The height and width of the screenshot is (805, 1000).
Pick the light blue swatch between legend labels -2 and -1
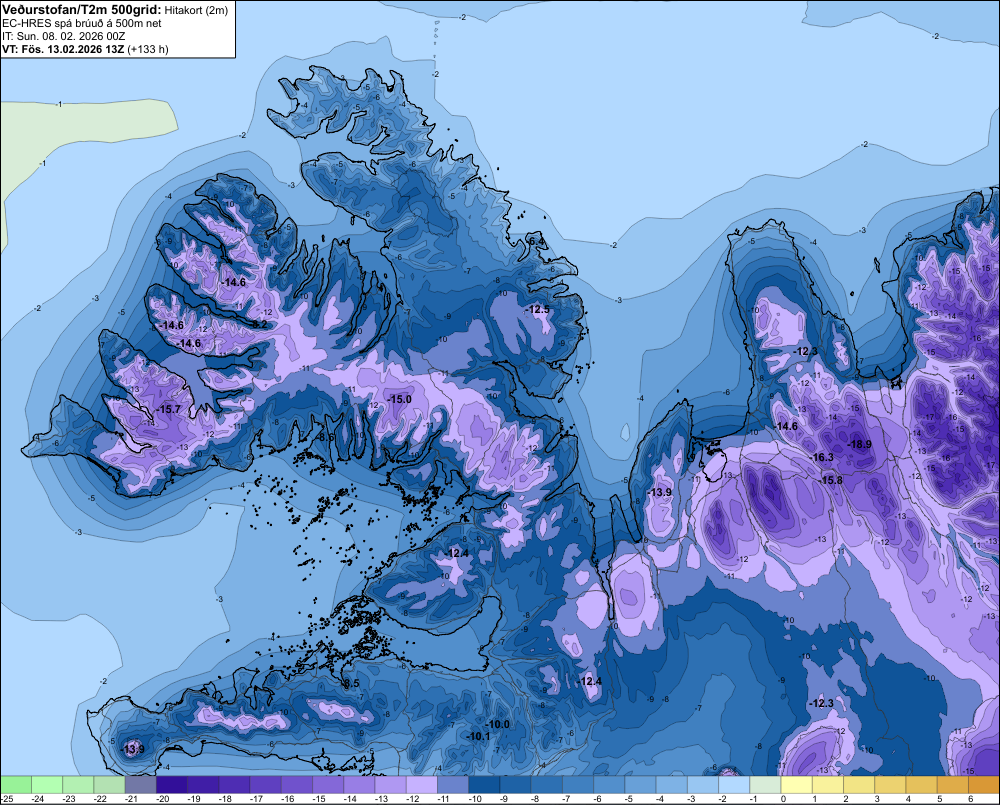point(734,784)
